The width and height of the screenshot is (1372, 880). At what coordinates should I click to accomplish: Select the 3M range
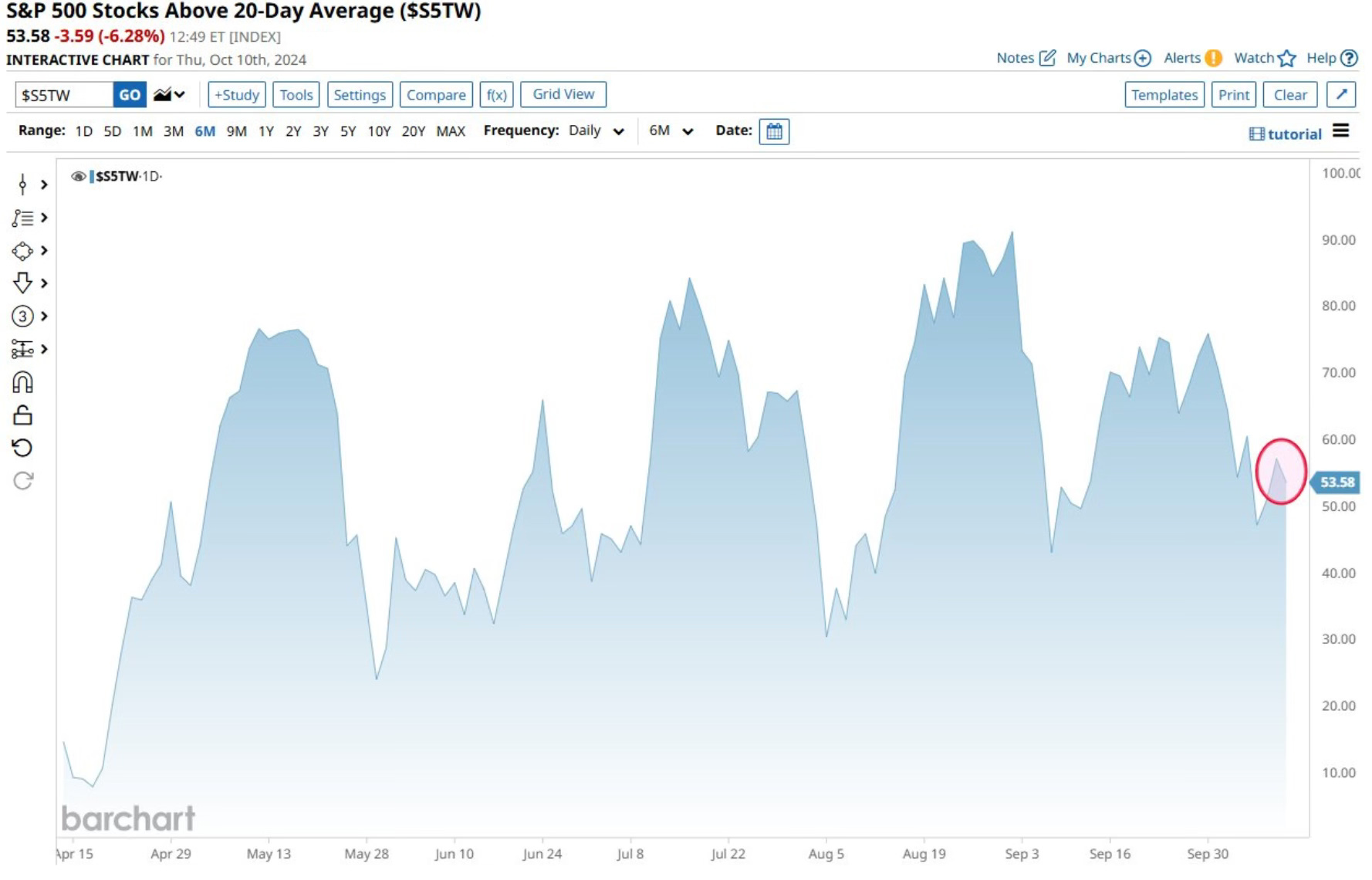pos(174,131)
